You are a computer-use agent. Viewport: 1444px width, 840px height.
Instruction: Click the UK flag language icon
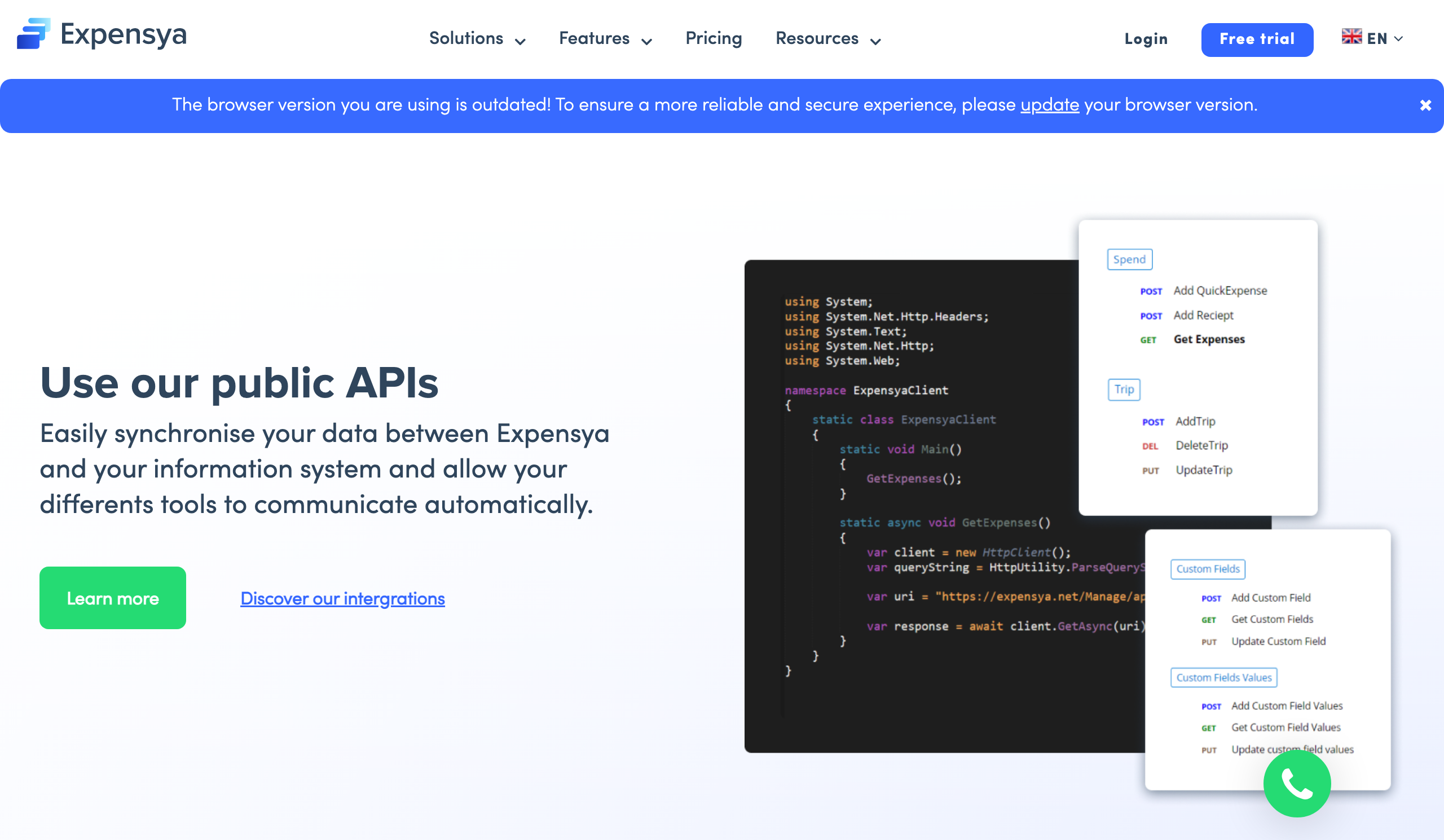click(x=1351, y=37)
